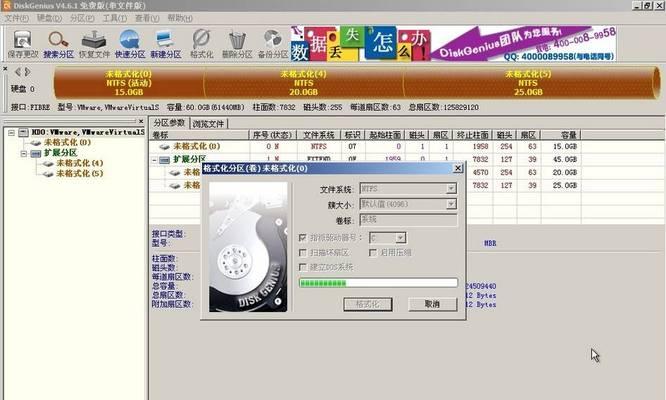Screen dimensions: 666x400
Task: Click the green format progress bar
Action: 378,283
